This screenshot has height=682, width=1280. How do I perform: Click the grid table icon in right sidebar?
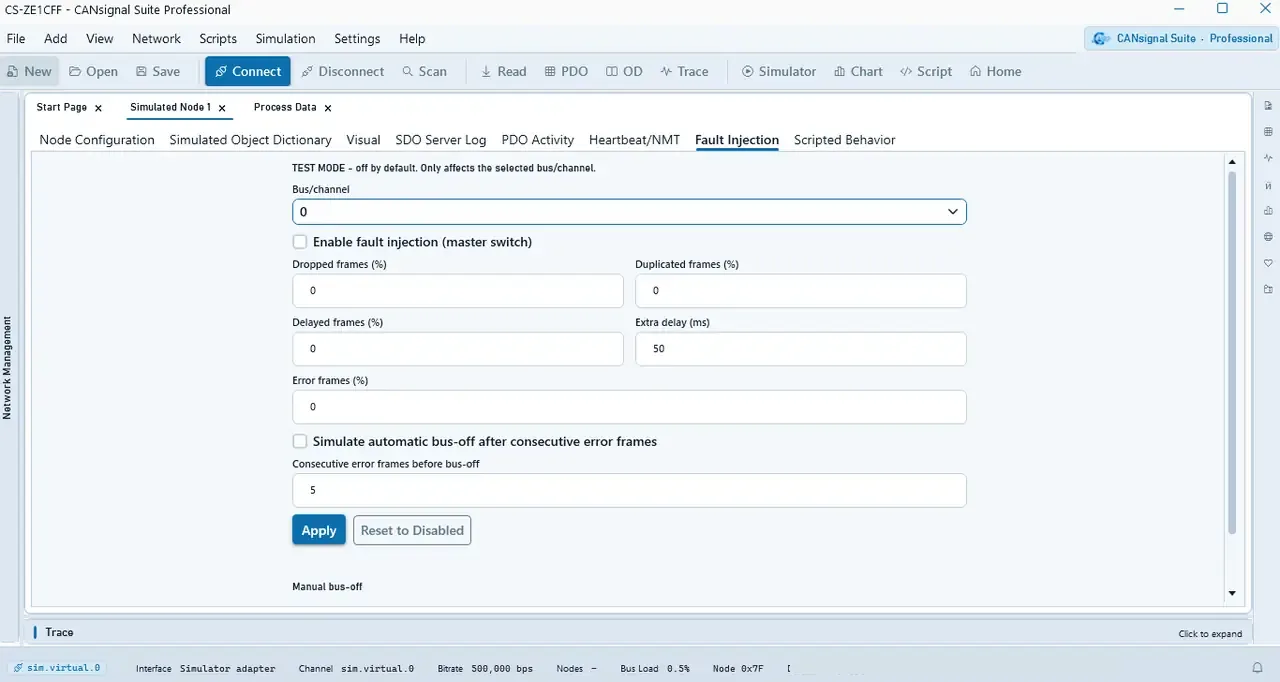pos(1268,132)
